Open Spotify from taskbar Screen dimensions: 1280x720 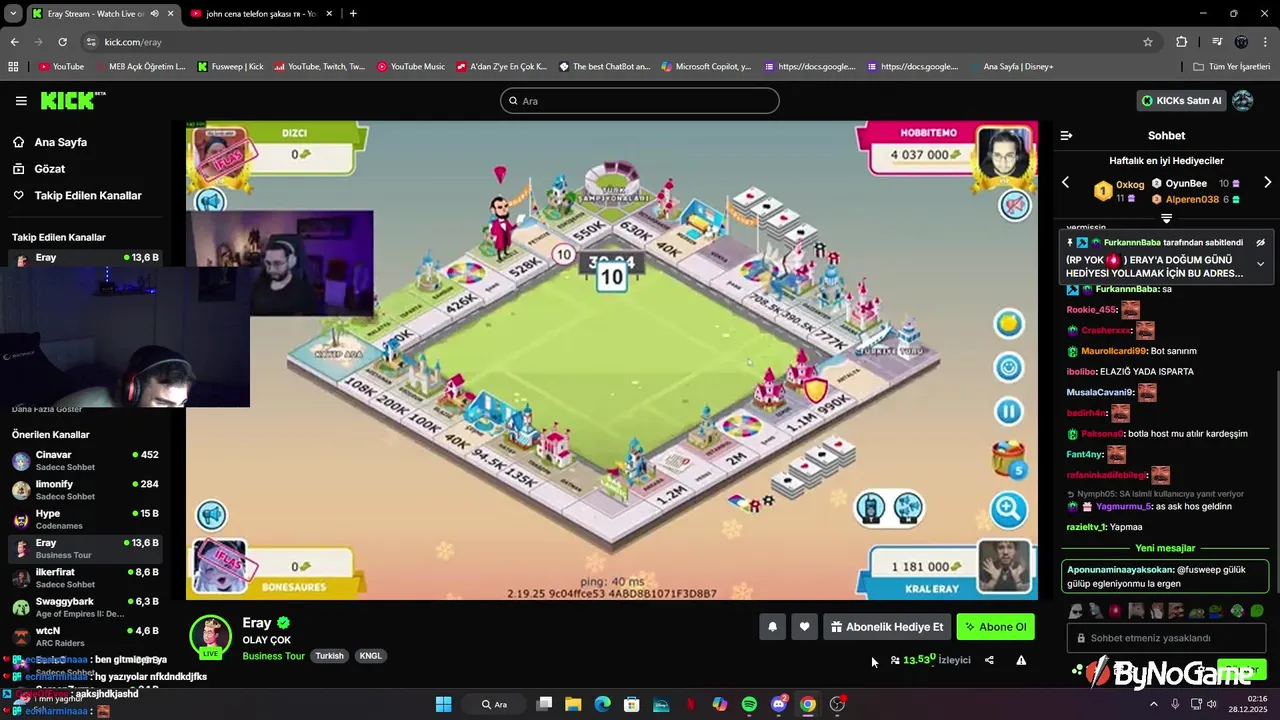[749, 704]
